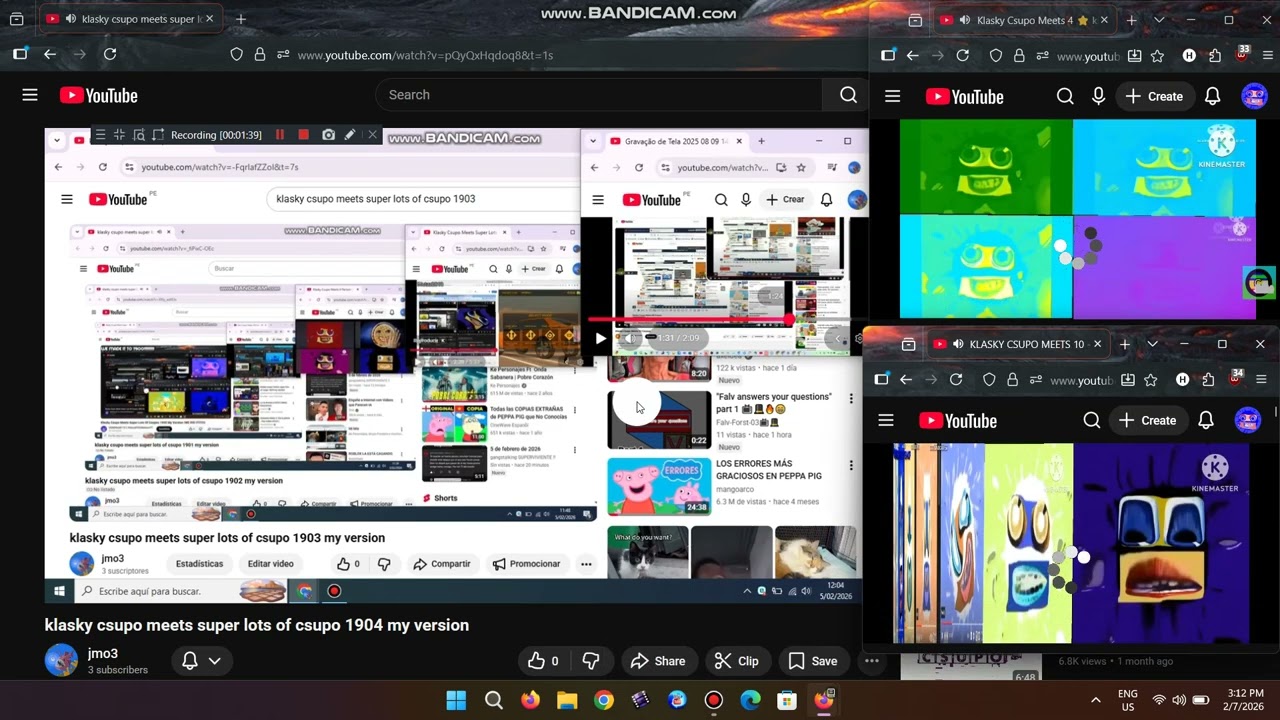Search YouTube in Klasky Csupo Meets 4 window
The image size is (1280, 720).
point(1065,96)
